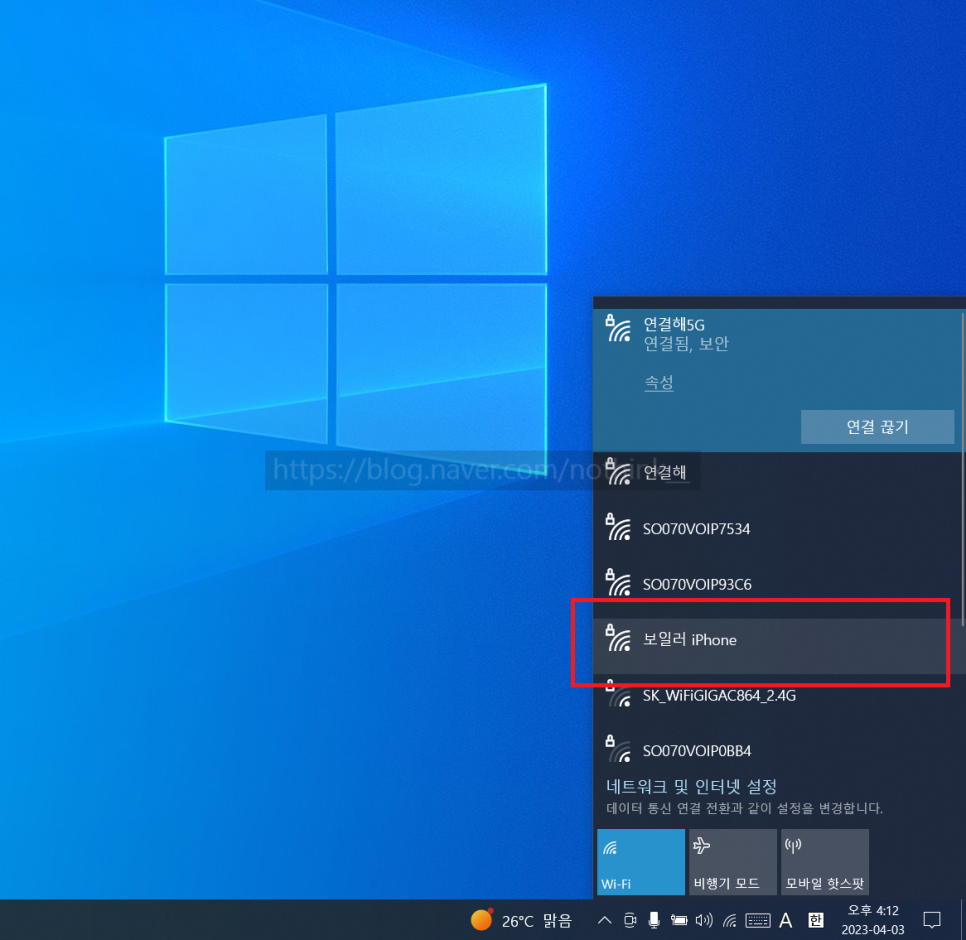
Task: Click the clock showing 오후 4:12
Action: point(873,919)
